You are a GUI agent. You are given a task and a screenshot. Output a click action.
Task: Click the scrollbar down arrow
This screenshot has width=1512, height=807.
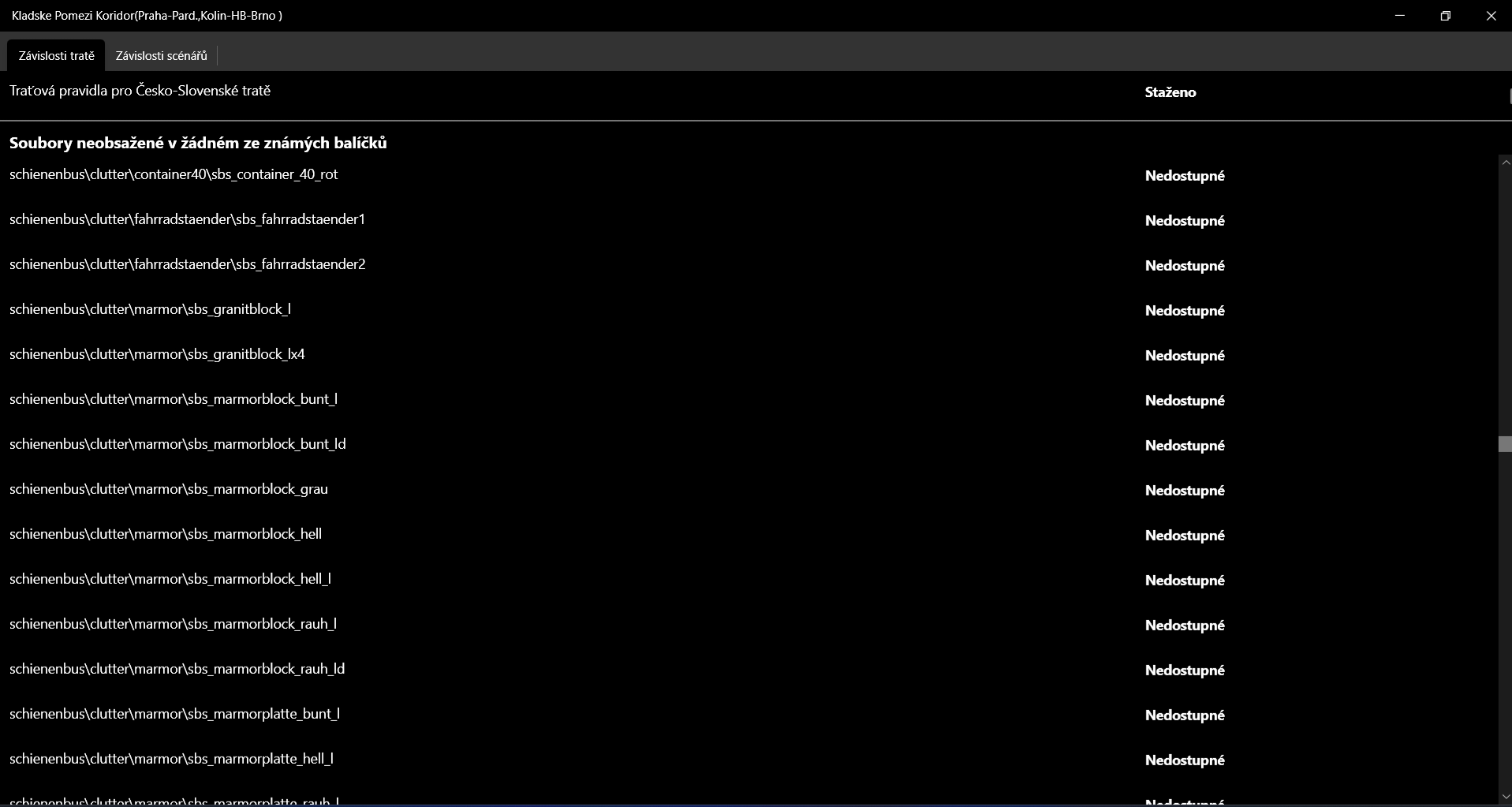[1505, 797]
